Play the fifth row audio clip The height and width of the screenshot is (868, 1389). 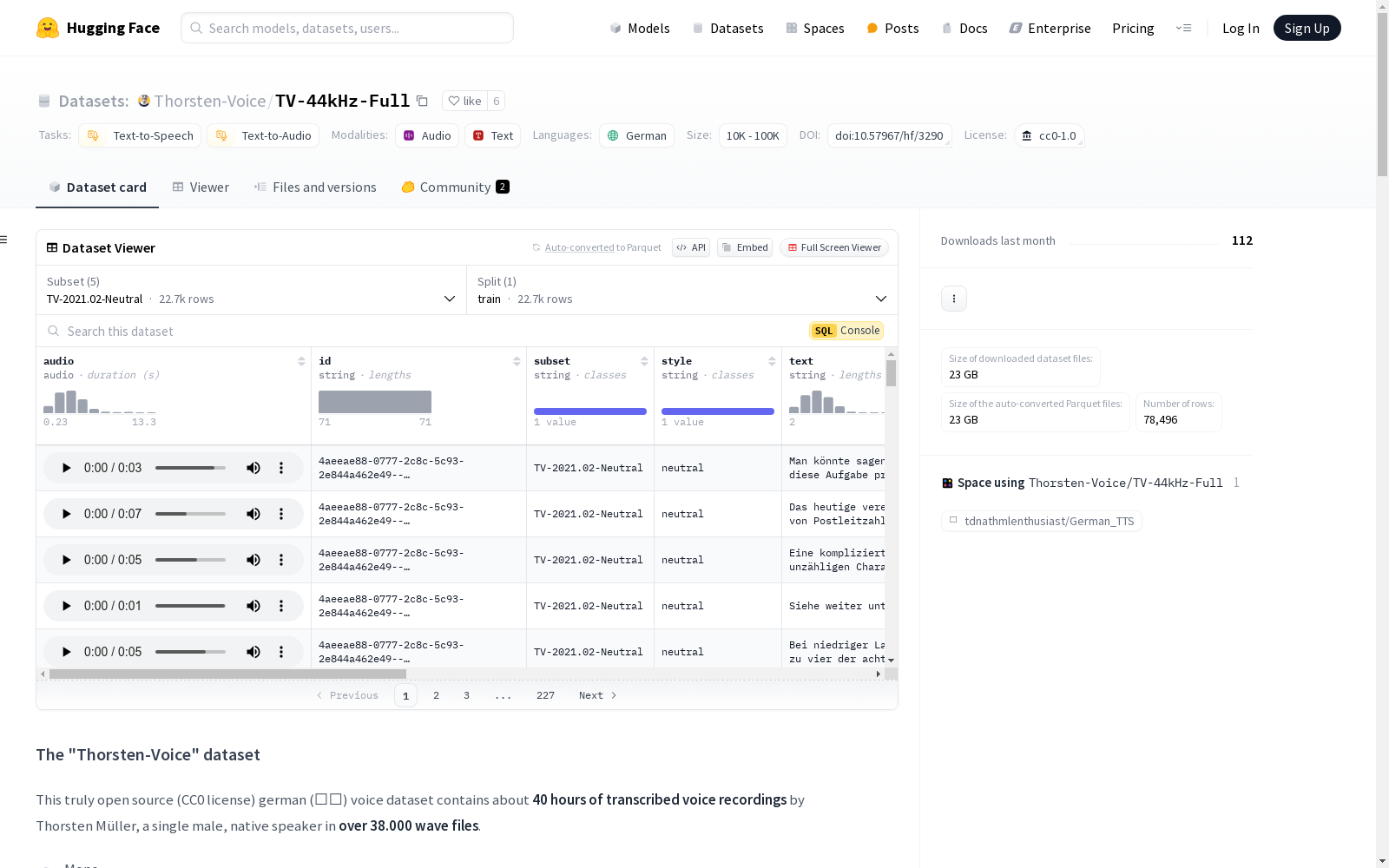[66, 652]
